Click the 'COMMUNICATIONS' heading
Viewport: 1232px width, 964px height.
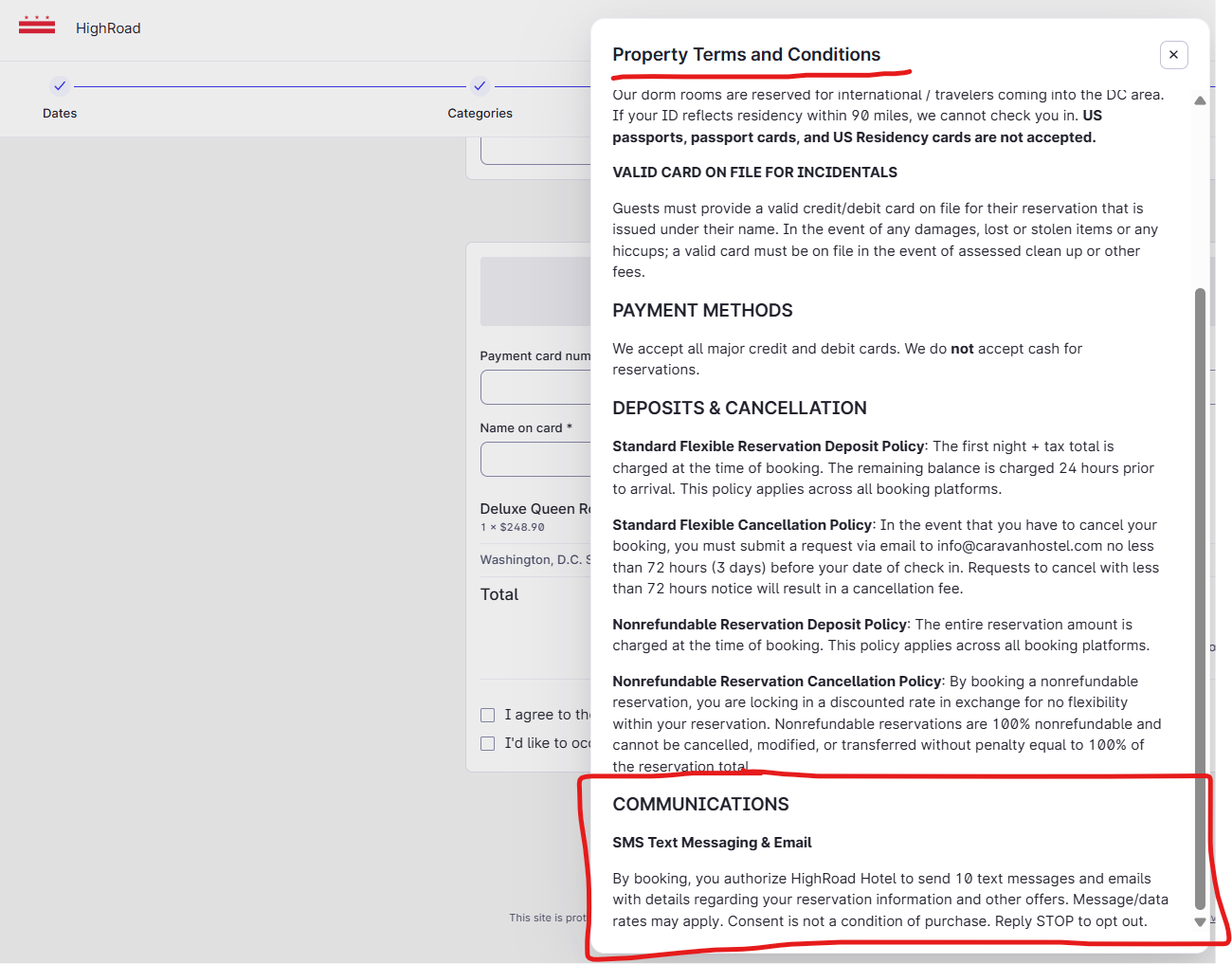coord(700,805)
